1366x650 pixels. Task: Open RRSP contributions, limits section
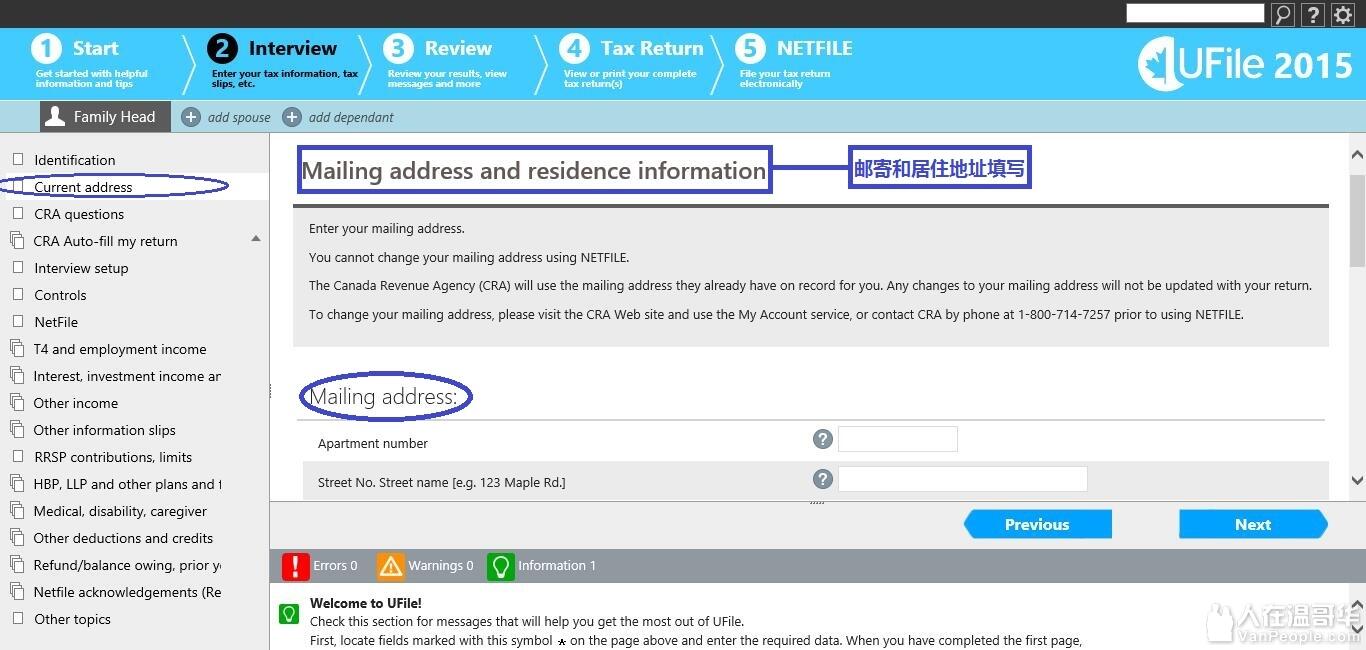coord(113,457)
